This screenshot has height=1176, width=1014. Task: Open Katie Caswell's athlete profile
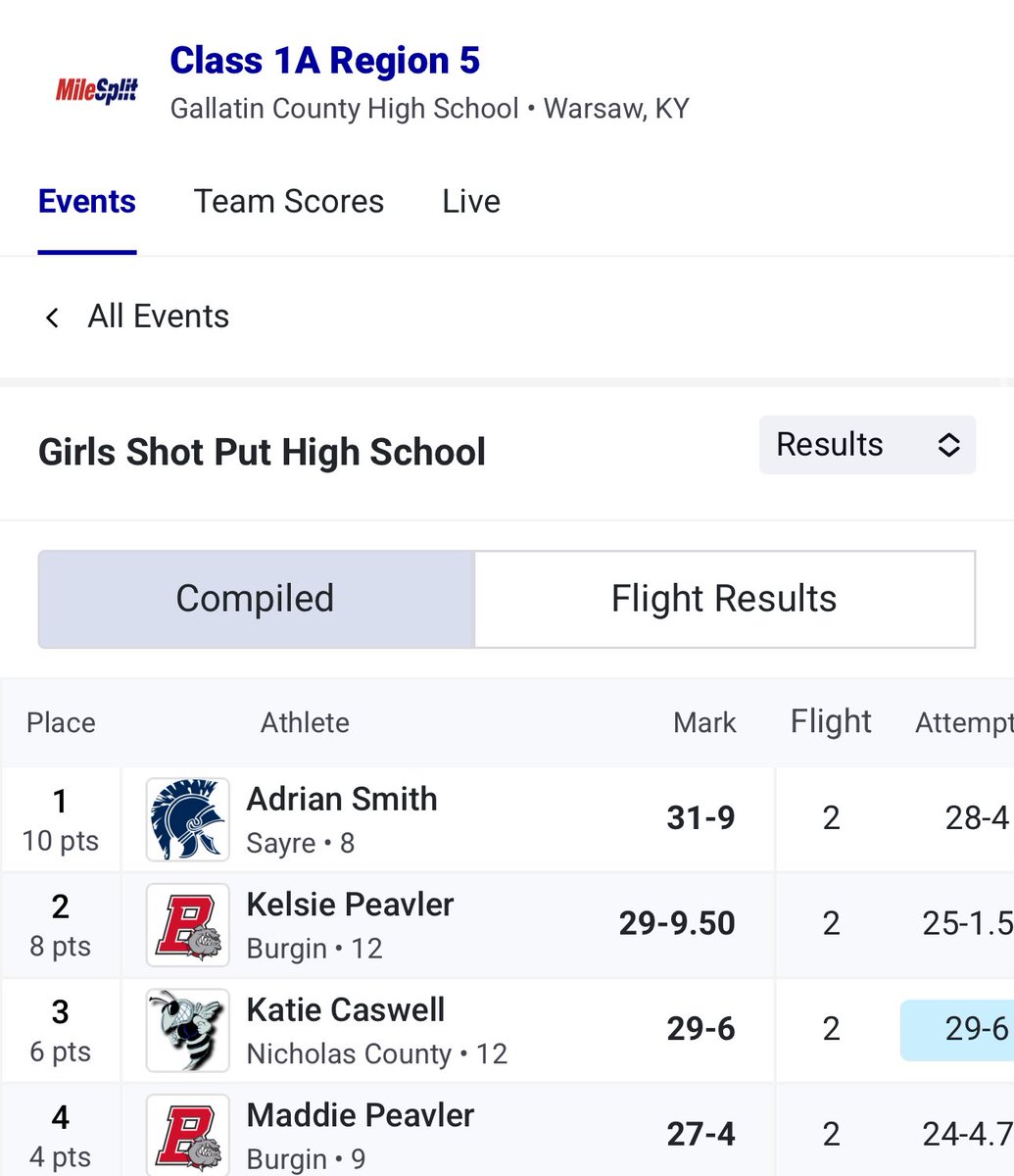[x=346, y=1009]
